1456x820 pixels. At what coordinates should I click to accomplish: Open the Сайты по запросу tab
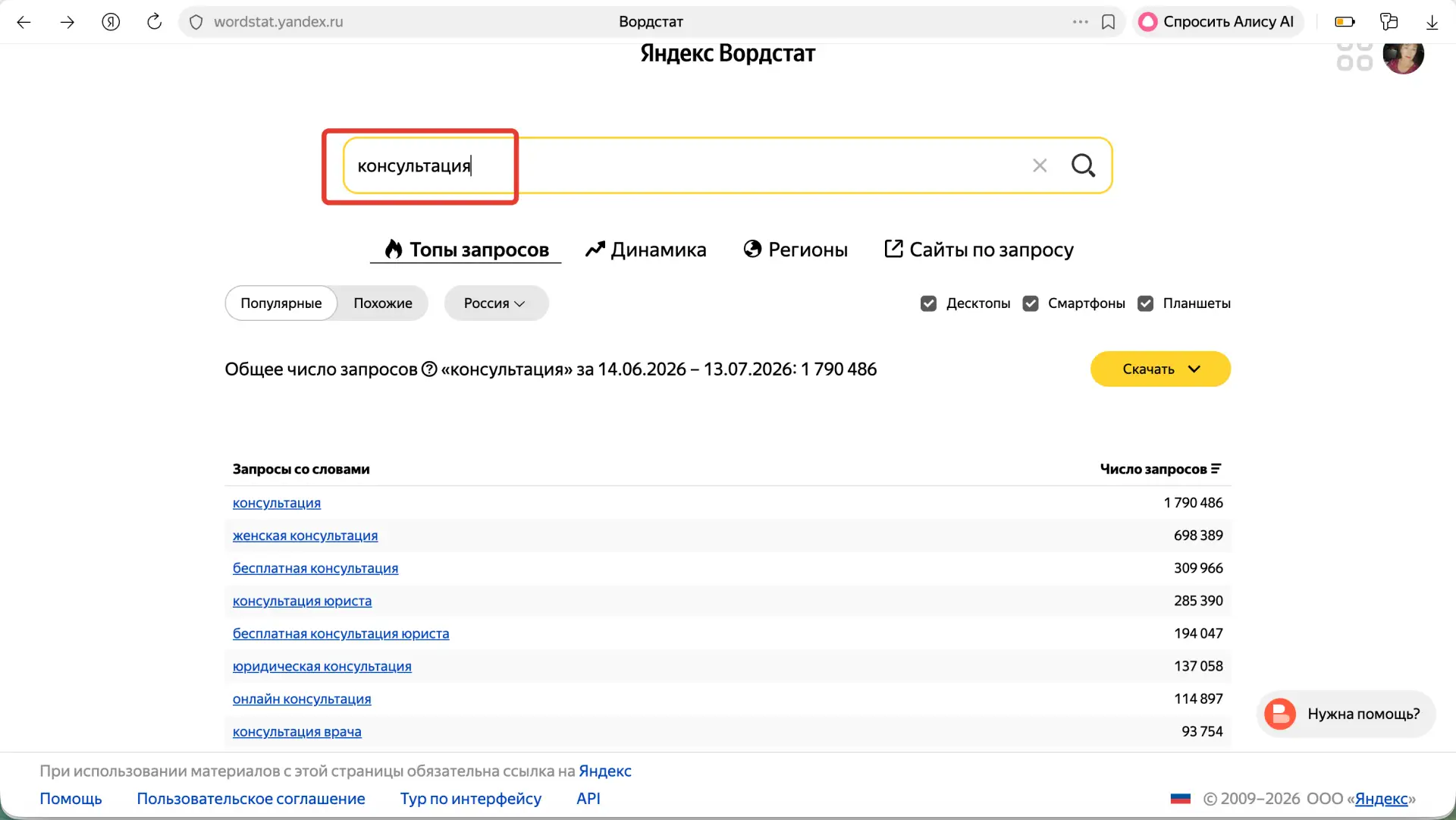(x=979, y=250)
